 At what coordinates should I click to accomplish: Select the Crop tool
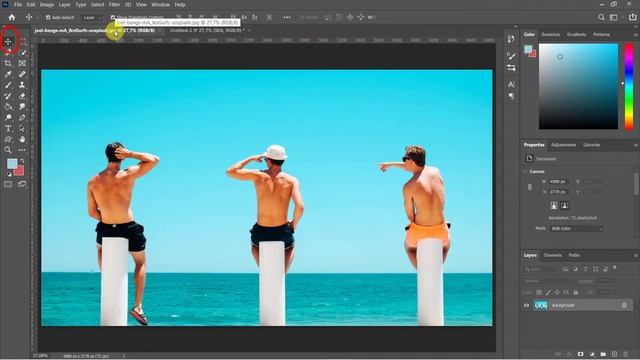(x=8, y=63)
